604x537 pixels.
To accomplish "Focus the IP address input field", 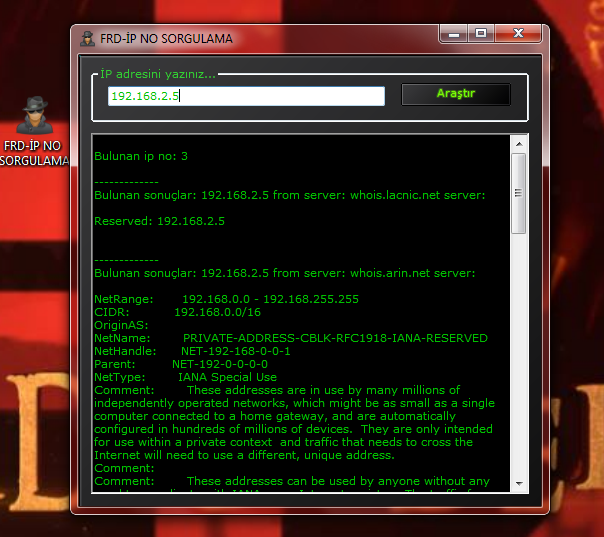I will [x=246, y=96].
